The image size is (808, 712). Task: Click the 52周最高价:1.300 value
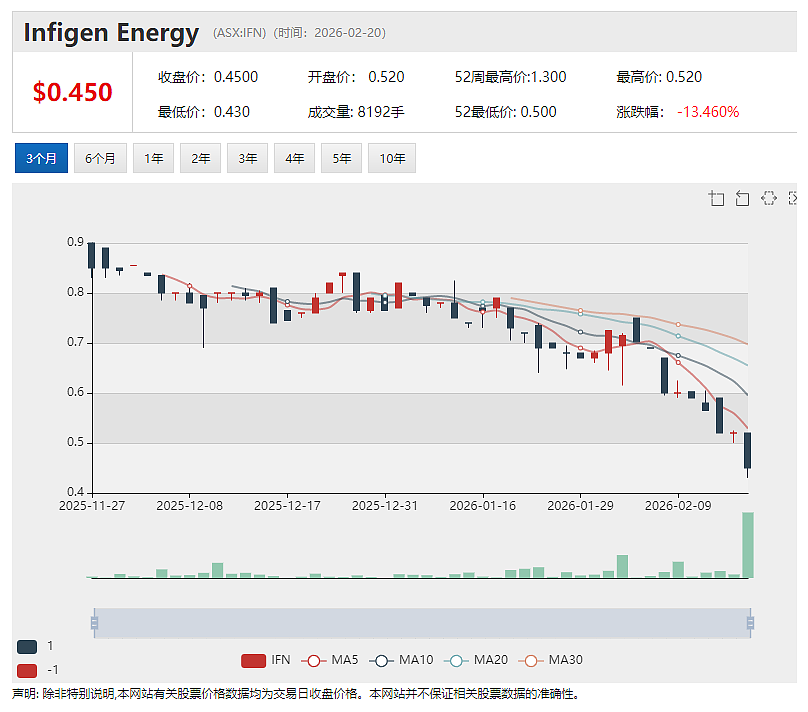[x=510, y=77]
